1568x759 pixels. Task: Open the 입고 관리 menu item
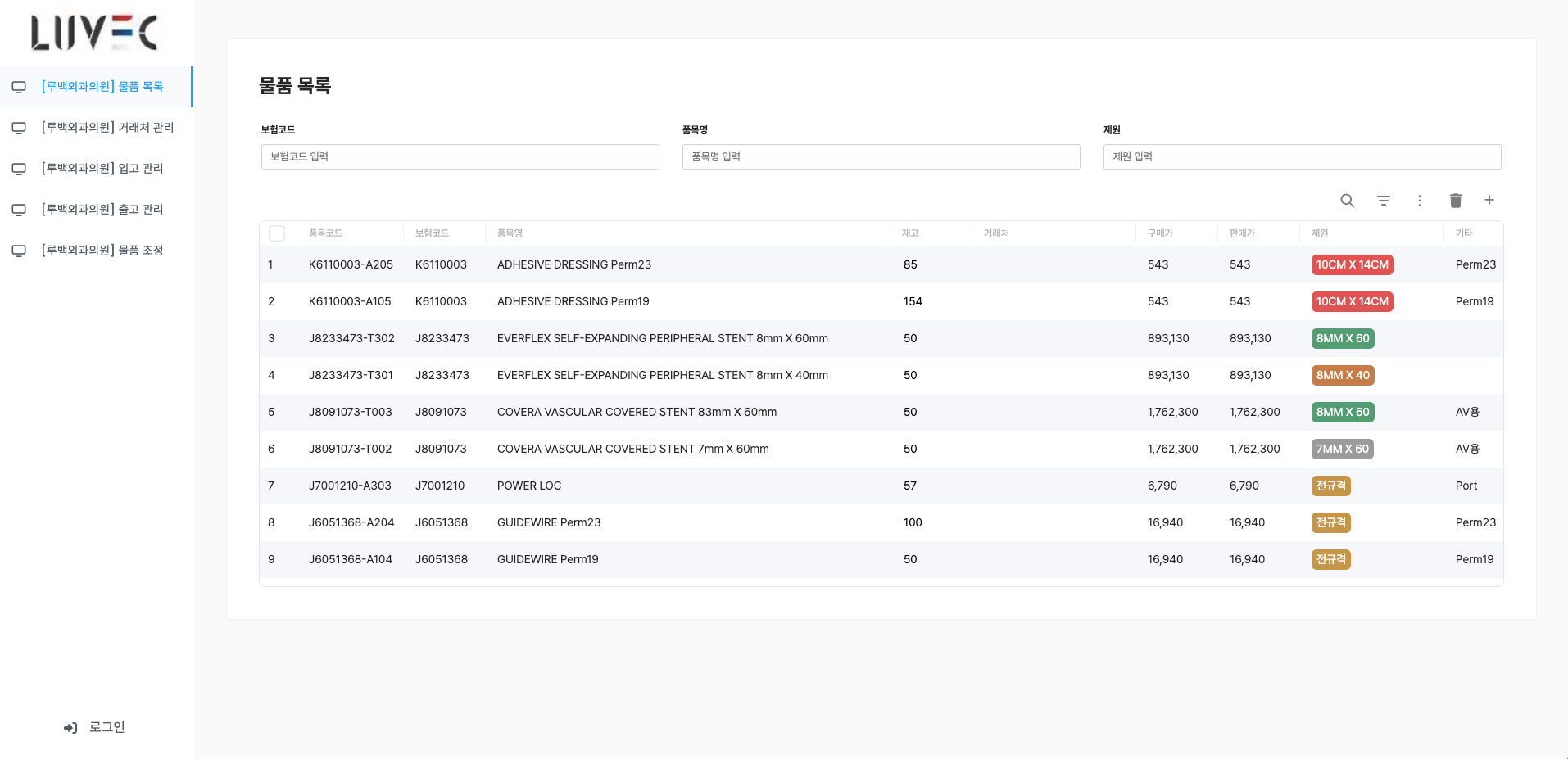pos(102,169)
